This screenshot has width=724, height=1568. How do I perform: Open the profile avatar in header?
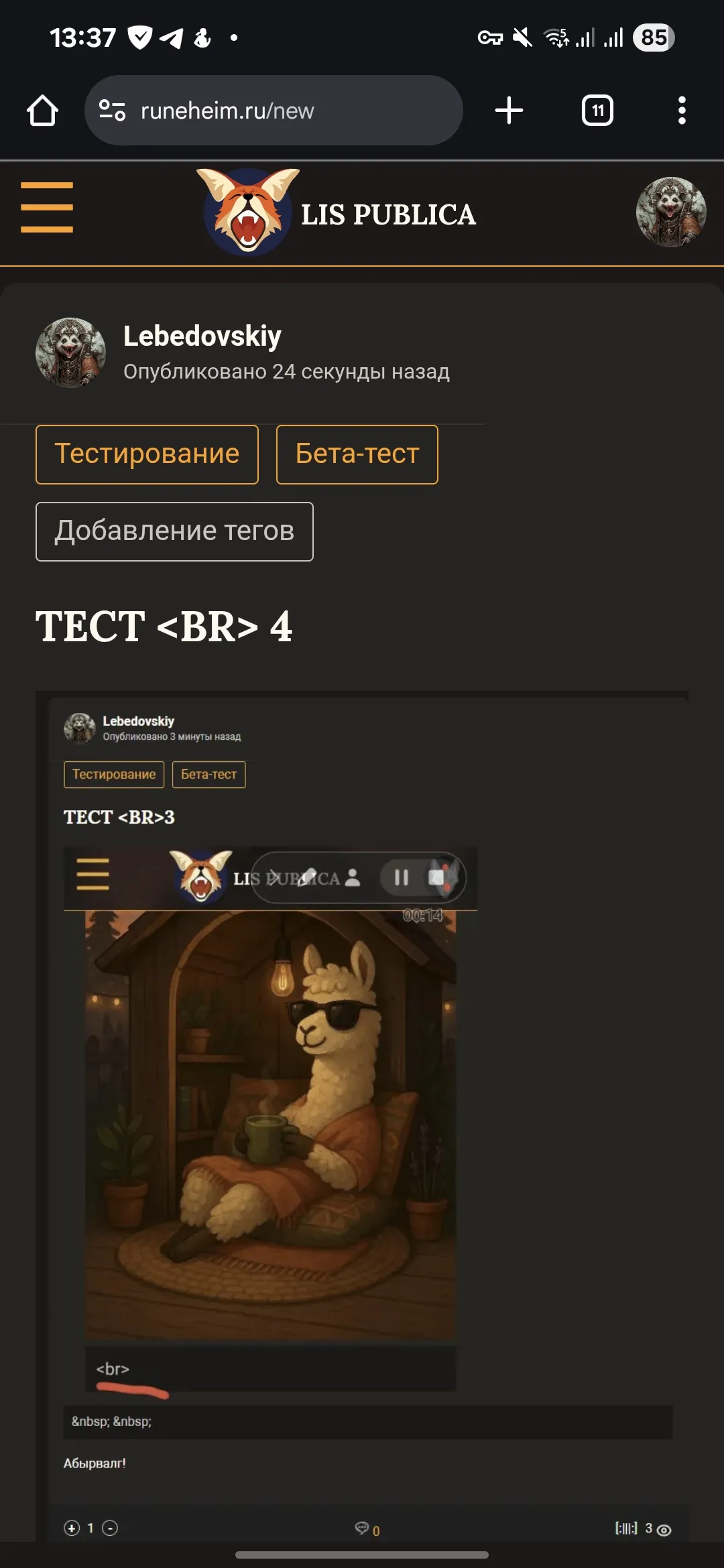(x=671, y=212)
